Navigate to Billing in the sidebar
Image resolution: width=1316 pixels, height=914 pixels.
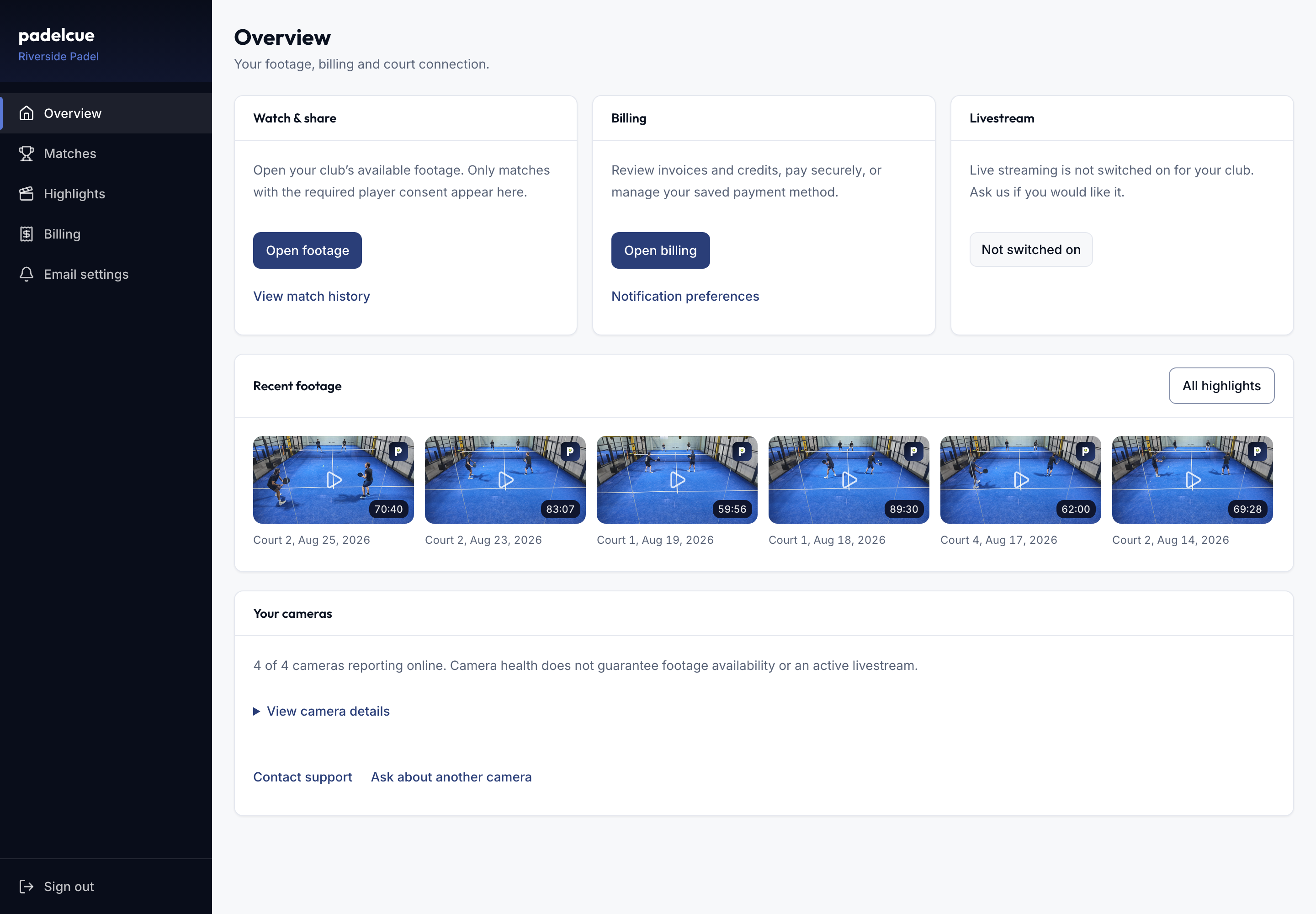click(x=106, y=234)
